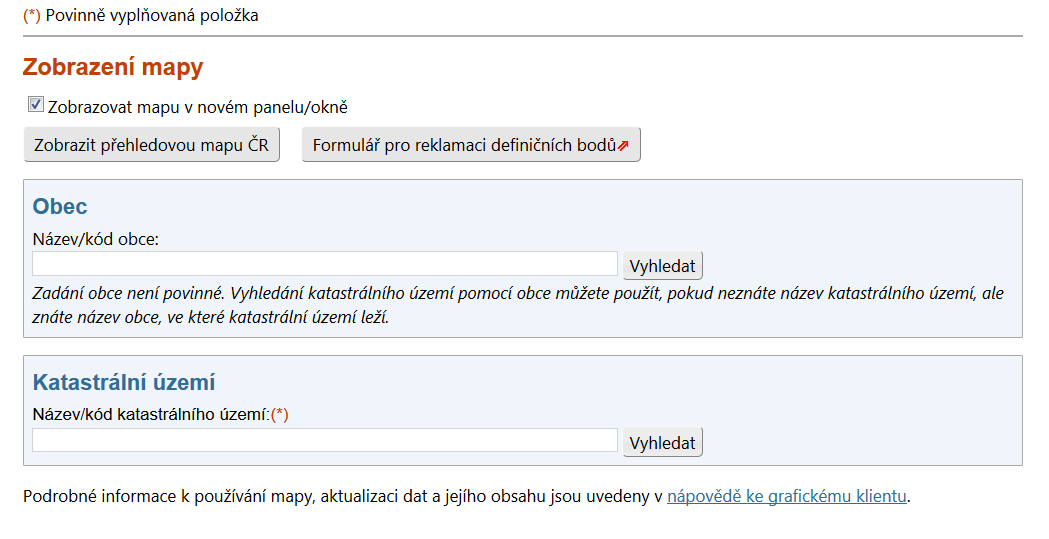Toggle the Zobrazovat mapu v novém panelu checkbox
Viewport: 1049px width, 539px height.
[35, 104]
